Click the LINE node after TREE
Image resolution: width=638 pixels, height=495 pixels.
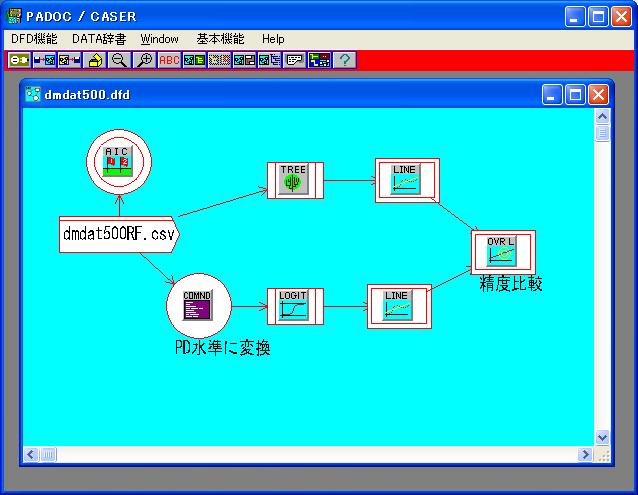[x=405, y=180]
